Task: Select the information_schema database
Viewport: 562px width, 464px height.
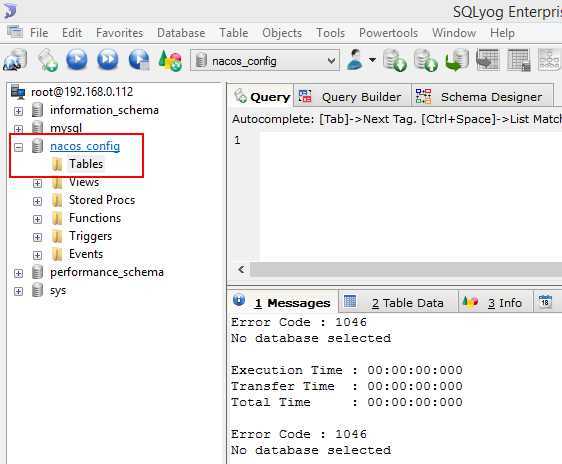Action: 104,110
